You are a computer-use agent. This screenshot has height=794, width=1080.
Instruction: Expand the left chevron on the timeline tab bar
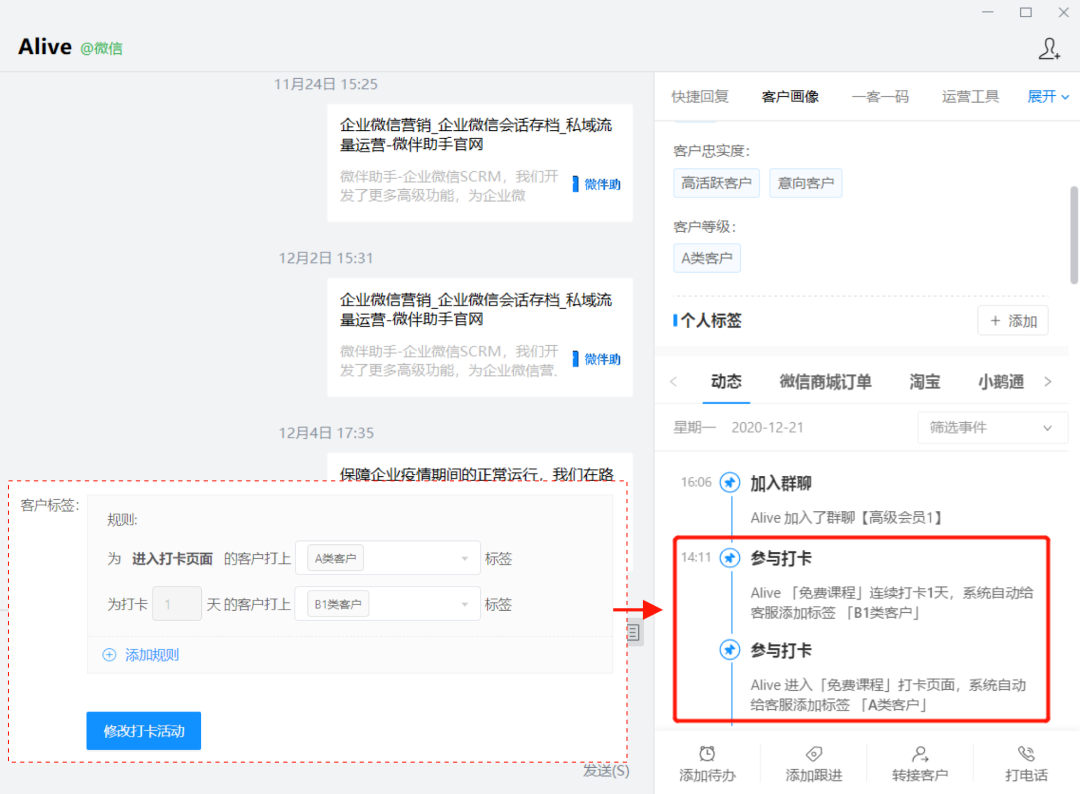coord(672,381)
